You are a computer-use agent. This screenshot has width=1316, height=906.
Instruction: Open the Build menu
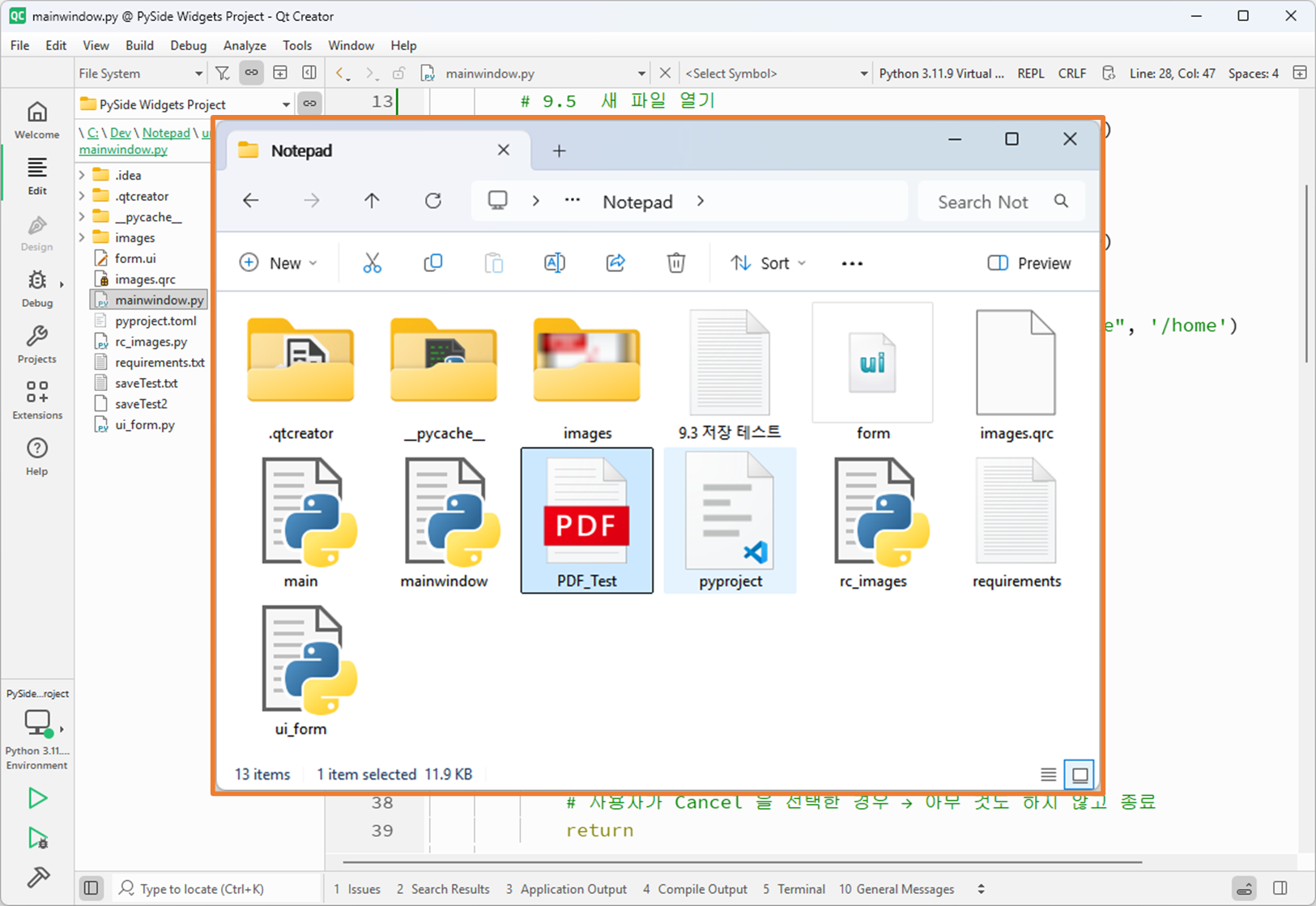point(139,45)
